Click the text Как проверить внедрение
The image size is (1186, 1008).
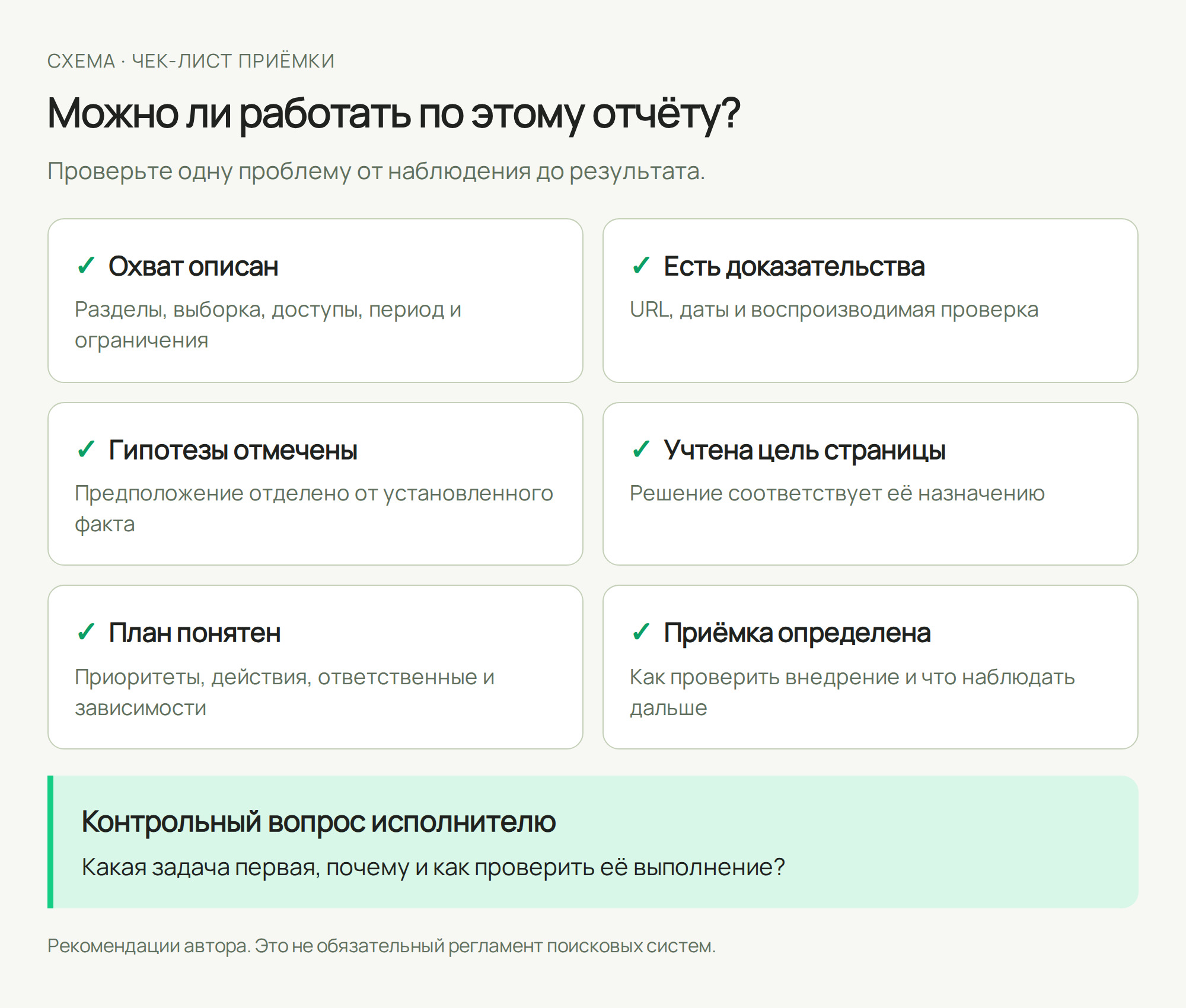tap(764, 678)
